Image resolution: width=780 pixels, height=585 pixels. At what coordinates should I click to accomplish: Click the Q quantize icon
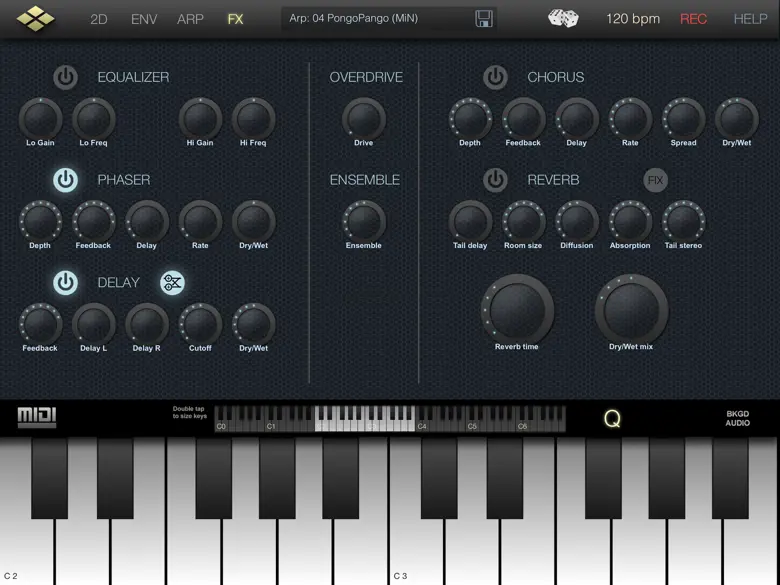click(x=612, y=419)
